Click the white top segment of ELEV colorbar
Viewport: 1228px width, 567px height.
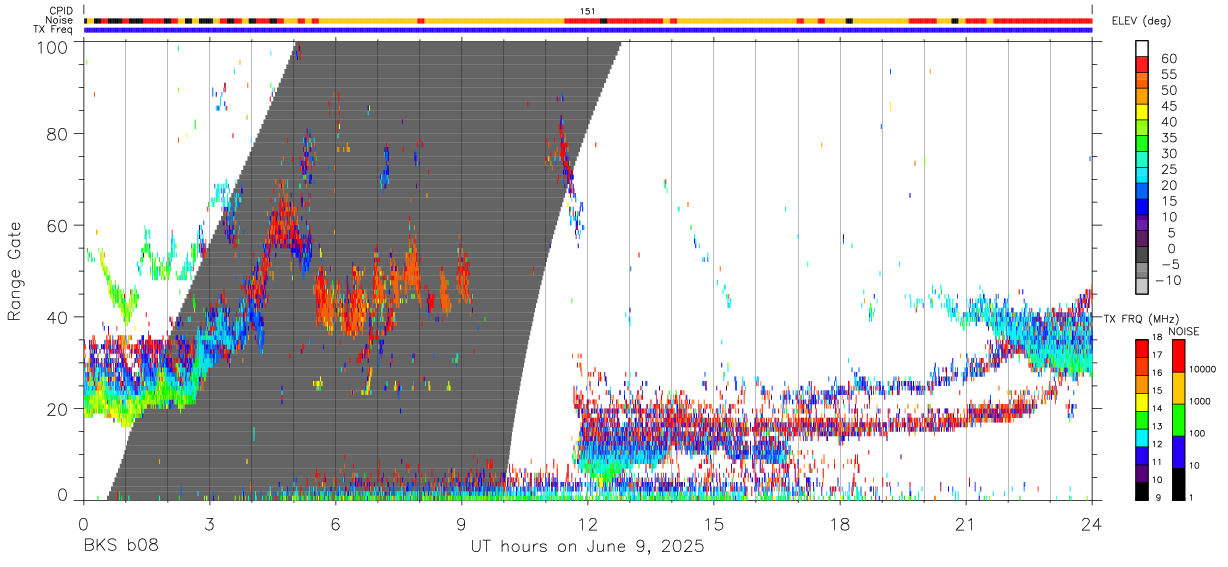coord(1141,48)
